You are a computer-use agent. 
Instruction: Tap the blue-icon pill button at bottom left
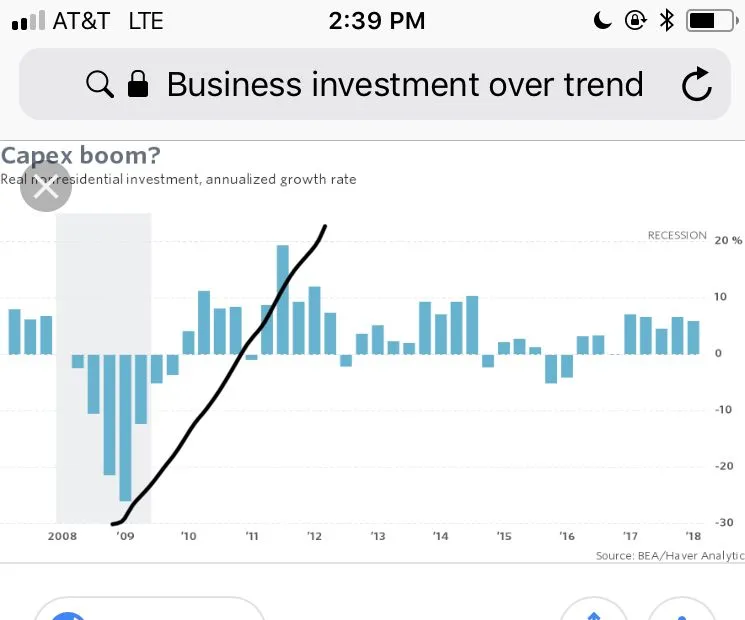[x=148, y=608]
